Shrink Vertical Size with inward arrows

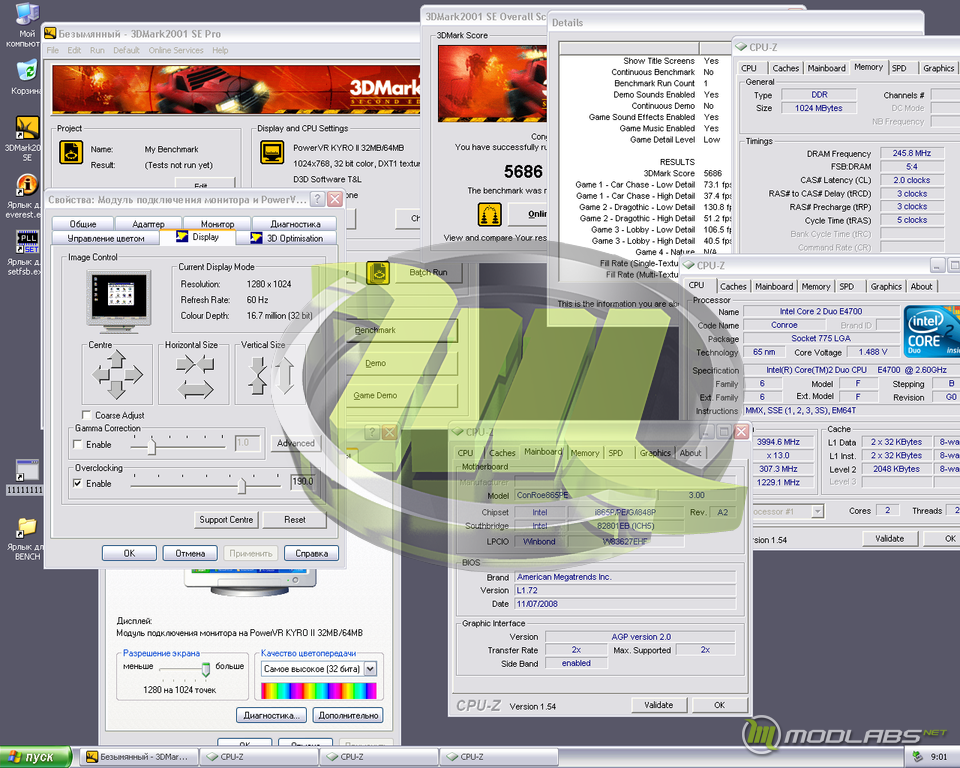(x=258, y=374)
